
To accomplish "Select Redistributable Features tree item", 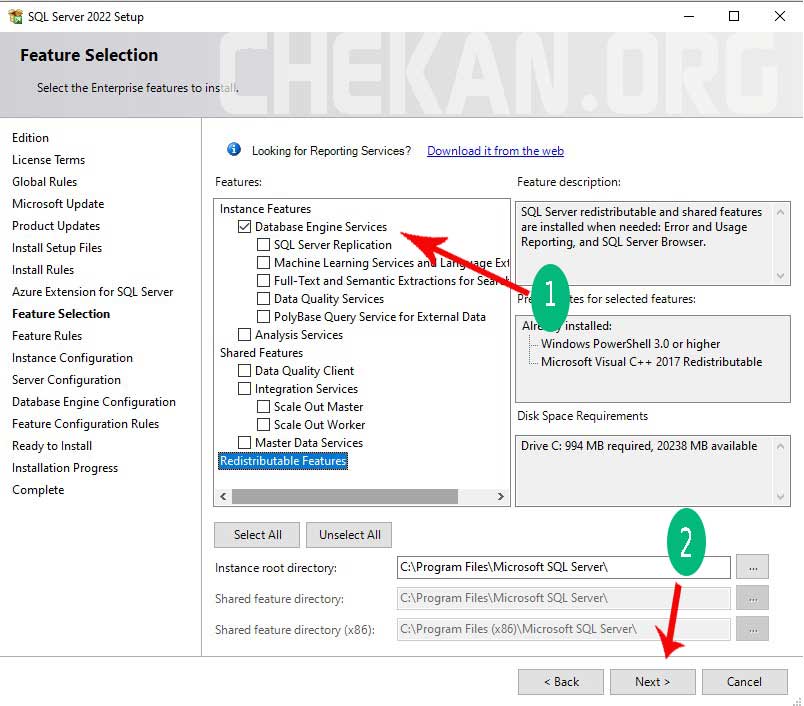I will (283, 460).
